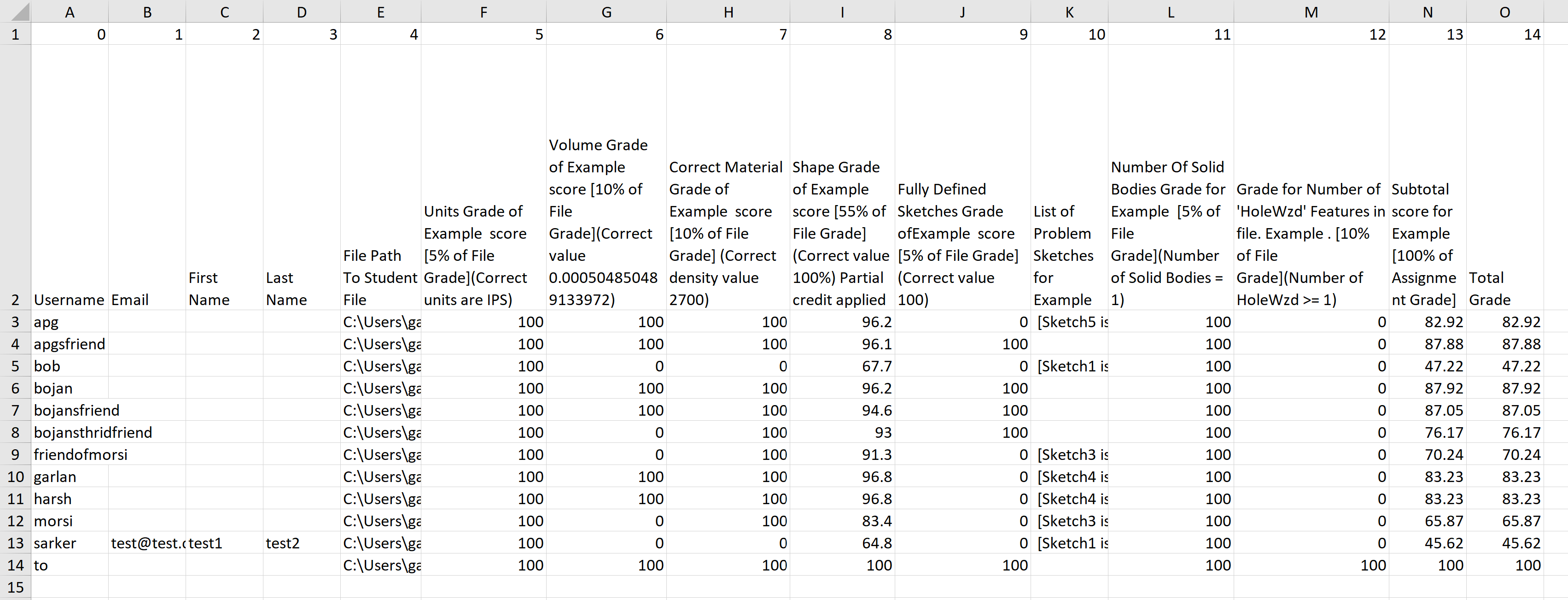This screenshot has height=600, width=1568.
Task: Select the '[Sketch5 is' cell for apg
Action: coord(1069,322)
